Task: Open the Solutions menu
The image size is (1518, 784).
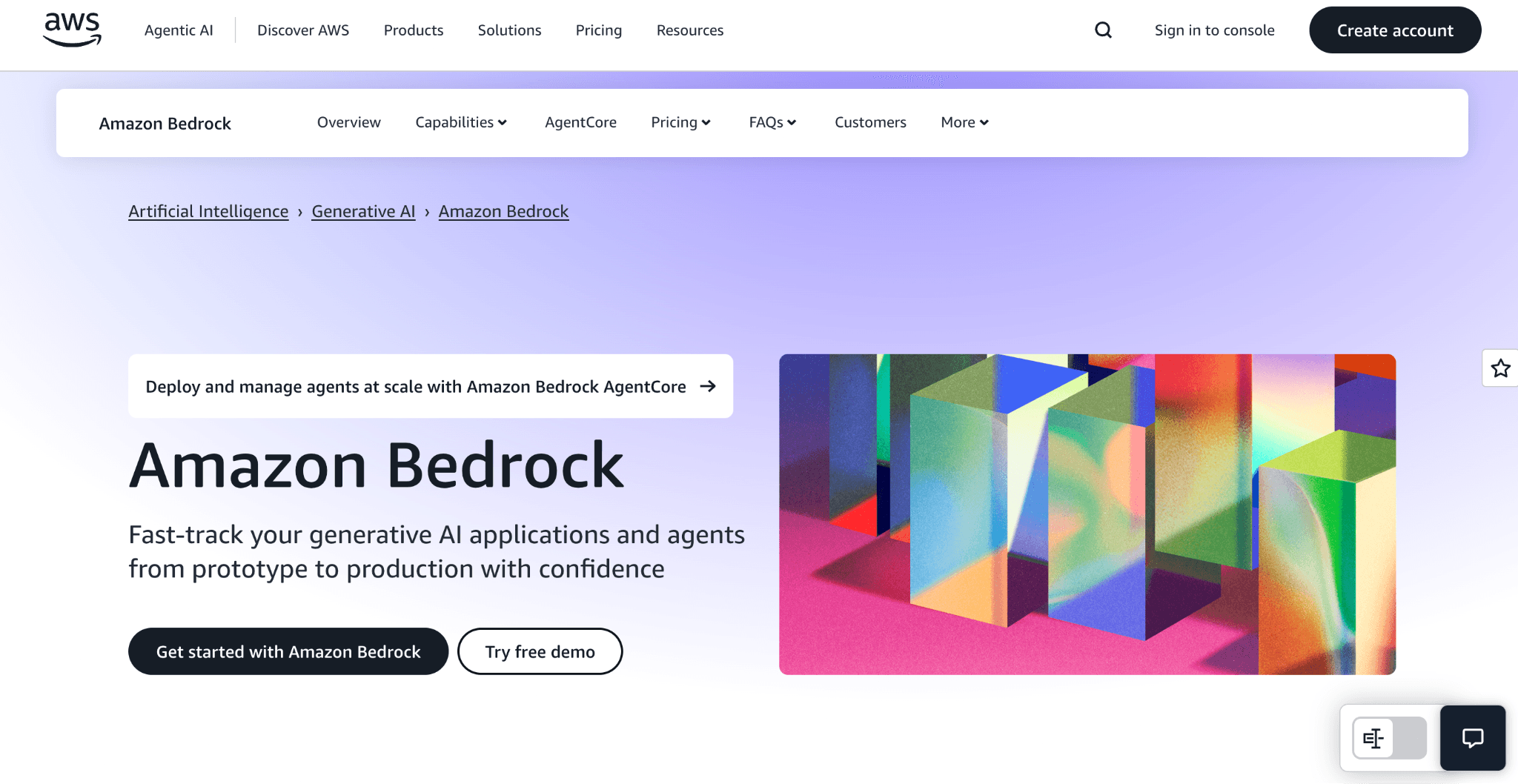Action: point(509,30)
